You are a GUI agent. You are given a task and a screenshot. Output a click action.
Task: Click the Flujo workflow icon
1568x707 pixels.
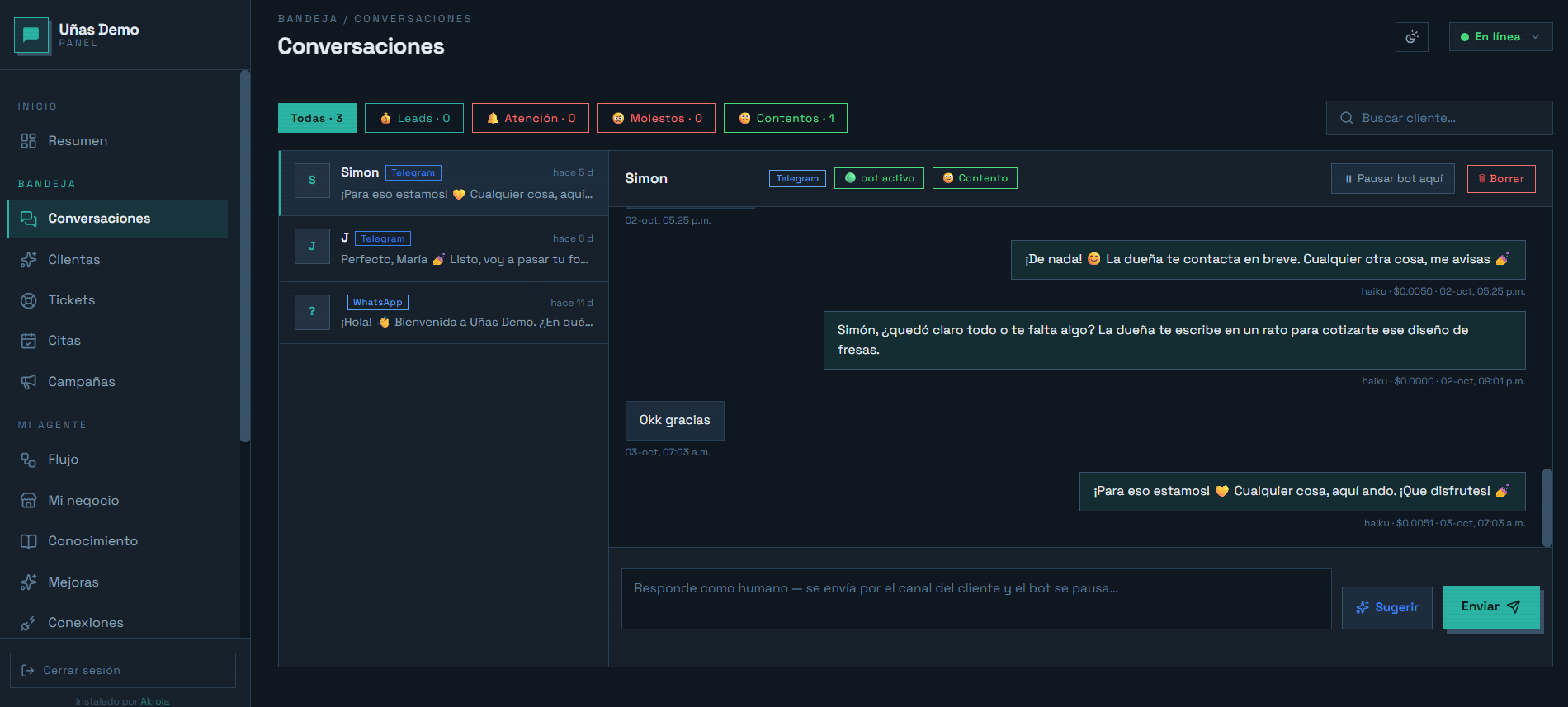pyautogui.click(x=29, y=460)
